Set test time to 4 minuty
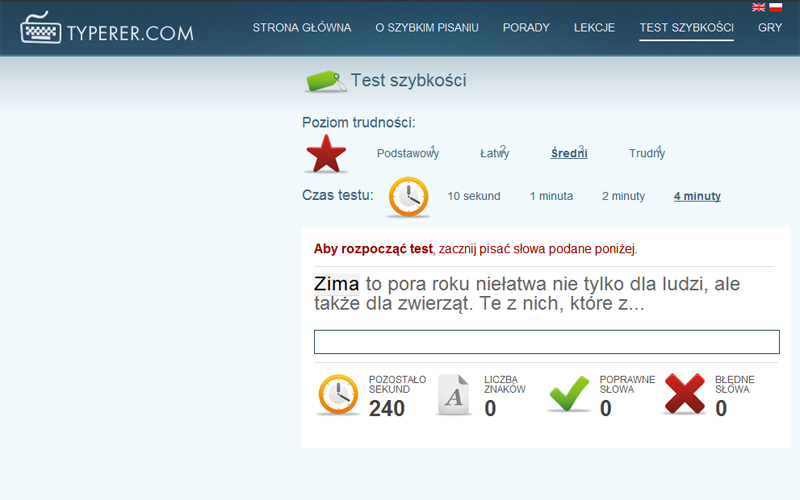 coord(697,196)
